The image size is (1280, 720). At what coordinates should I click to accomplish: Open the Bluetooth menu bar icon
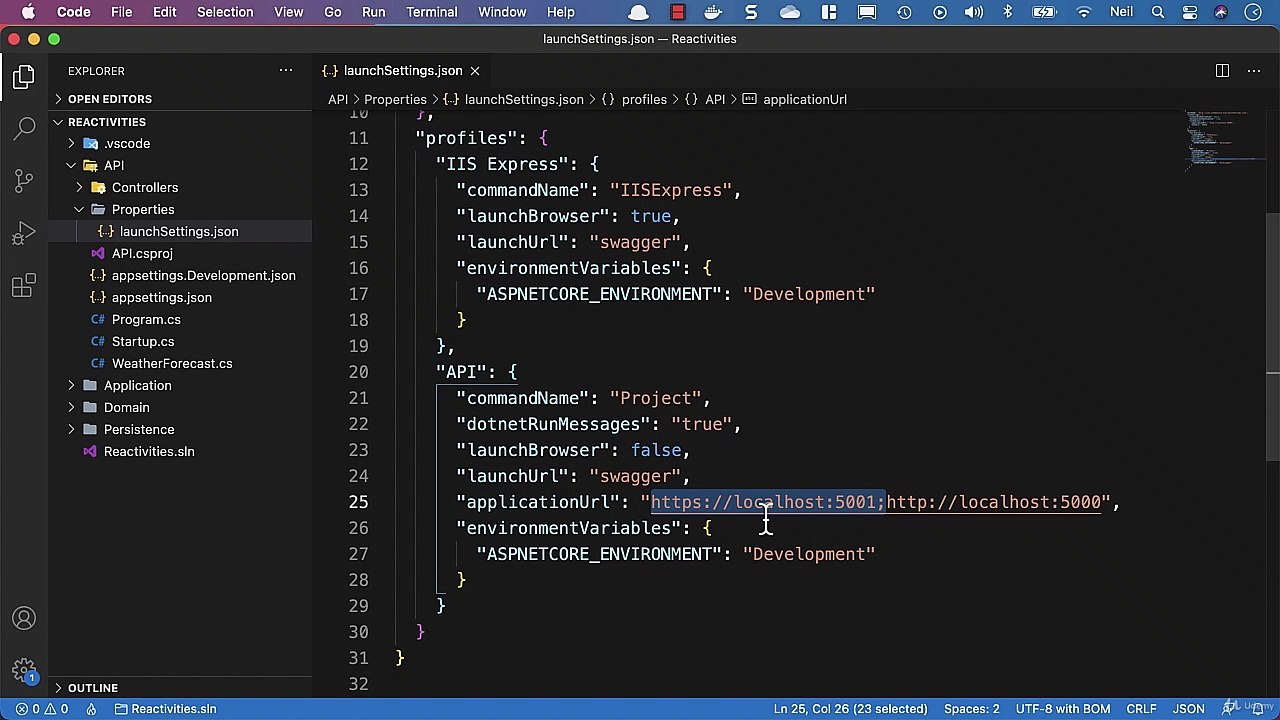(x=1007, y=12)
